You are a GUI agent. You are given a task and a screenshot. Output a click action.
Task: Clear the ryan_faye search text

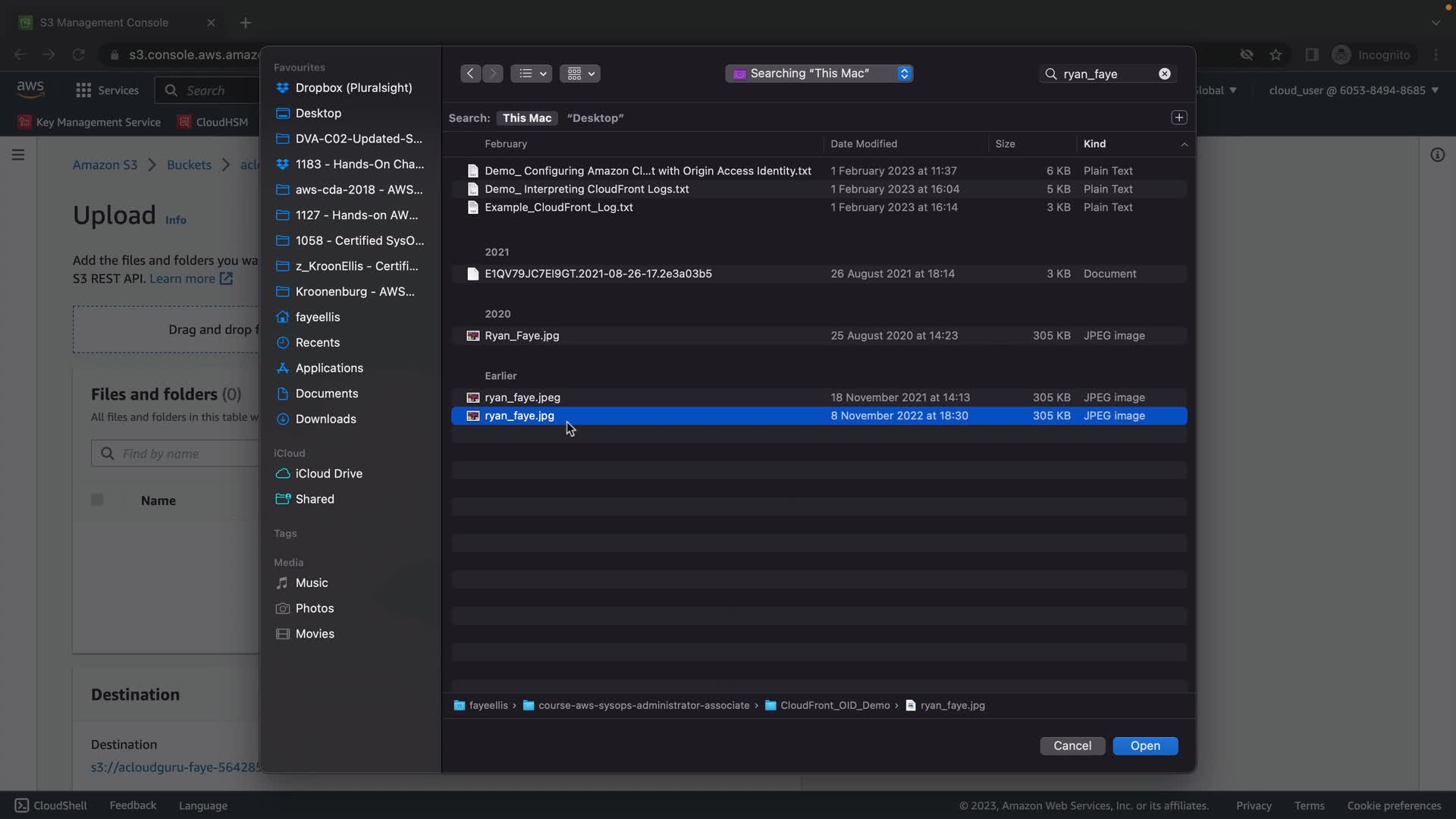tap(1164, 74)
